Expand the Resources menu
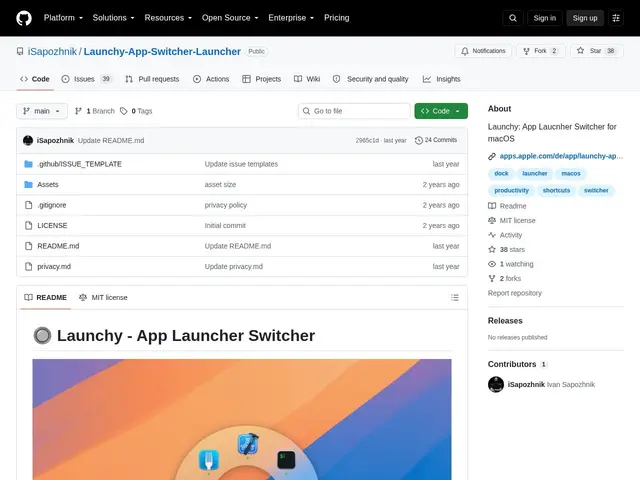The image size is (640, 480). [x=168, y=18]
